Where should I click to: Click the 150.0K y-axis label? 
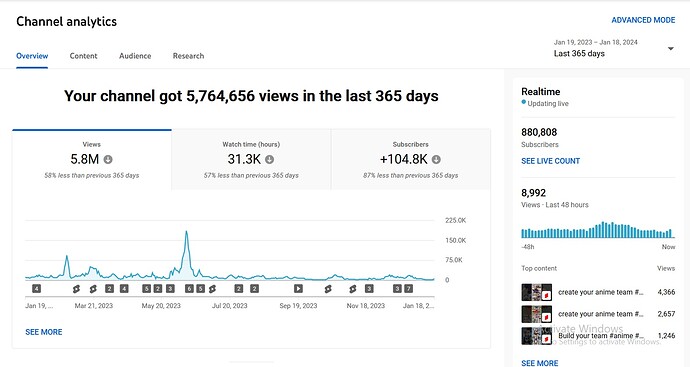[455, 240]
